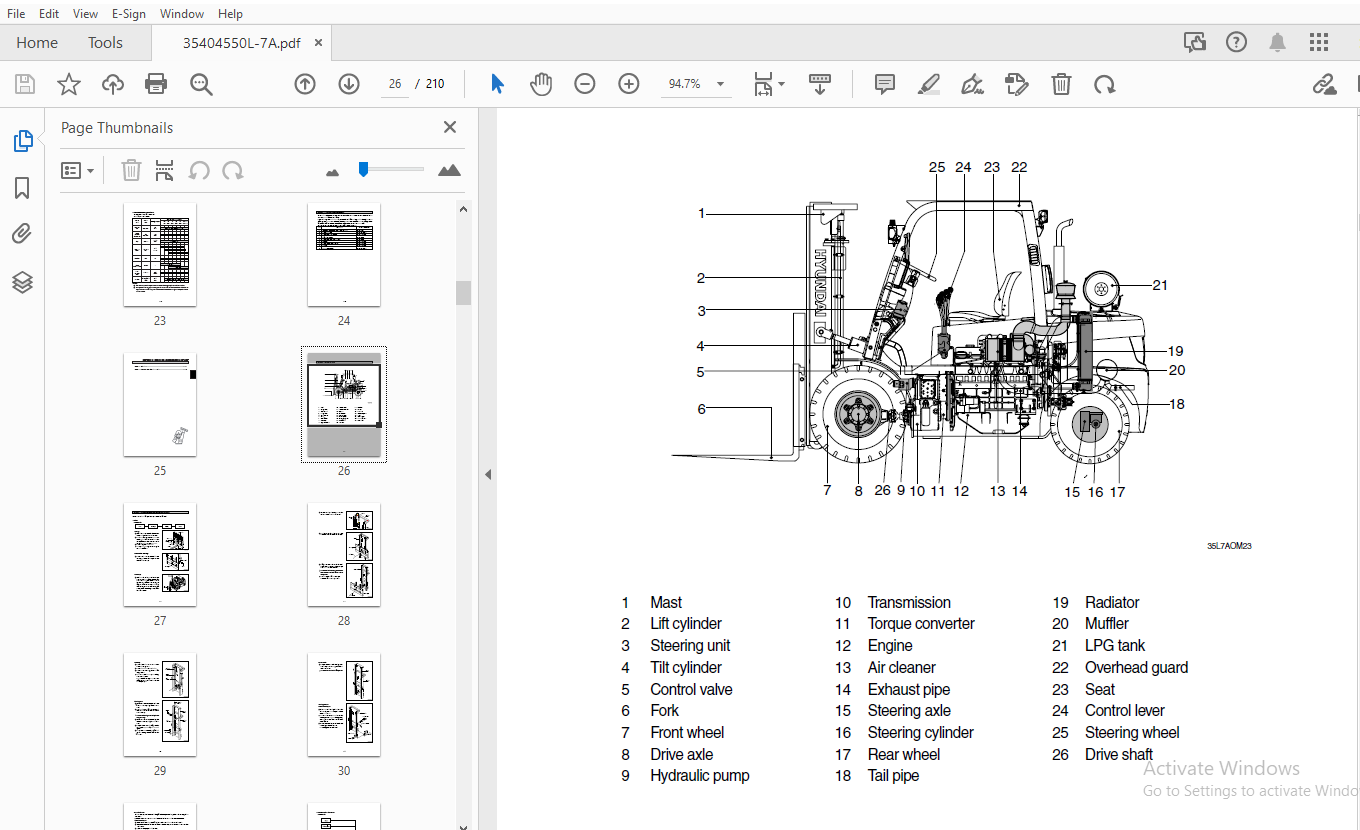Screen dimensions: 1360x830
Task: Delete the selected thumbnail pages
Action: coord(131,171)
